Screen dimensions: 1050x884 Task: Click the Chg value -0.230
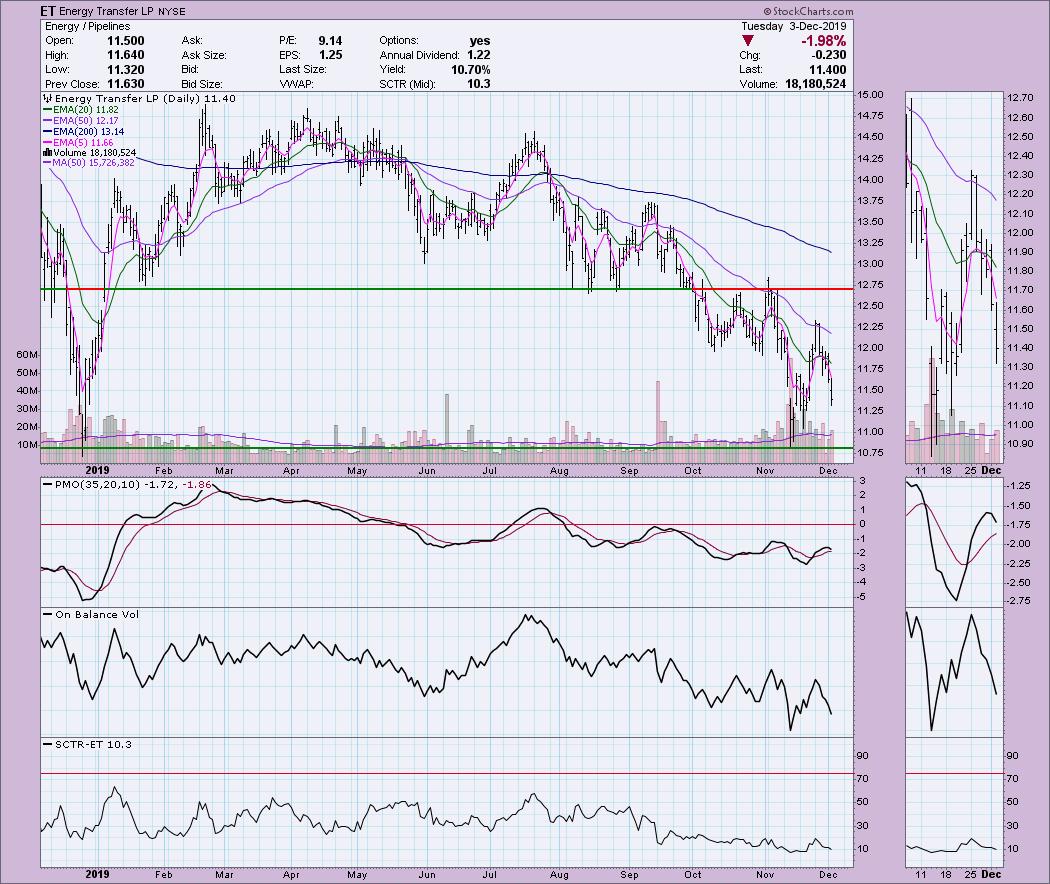pos(828,55)
